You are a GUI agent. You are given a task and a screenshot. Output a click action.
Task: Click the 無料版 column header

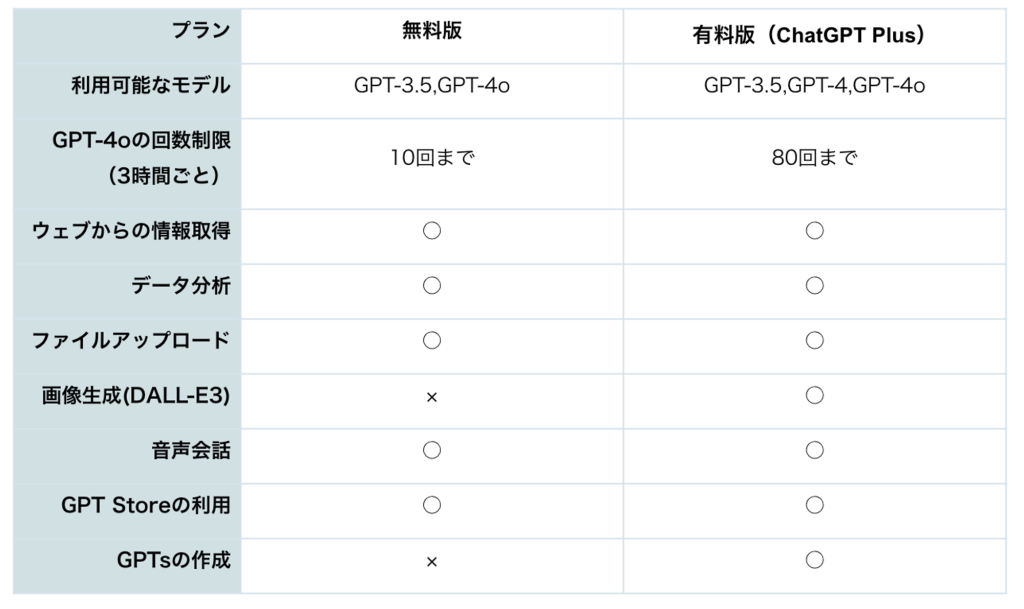pyautogui.click(x=432, y=31)
